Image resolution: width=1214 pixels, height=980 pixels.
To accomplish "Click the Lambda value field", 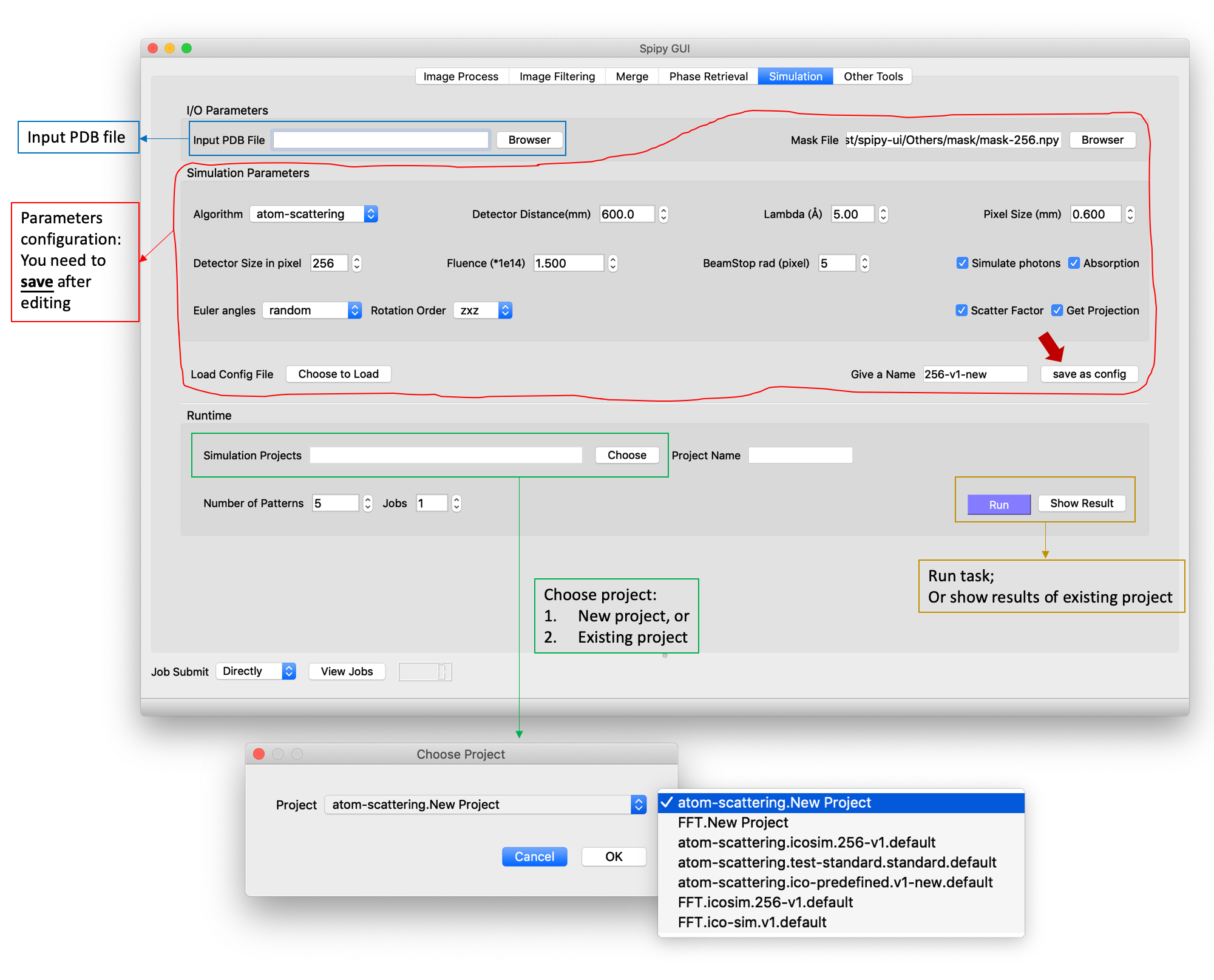I will click(x=852, y=214).
